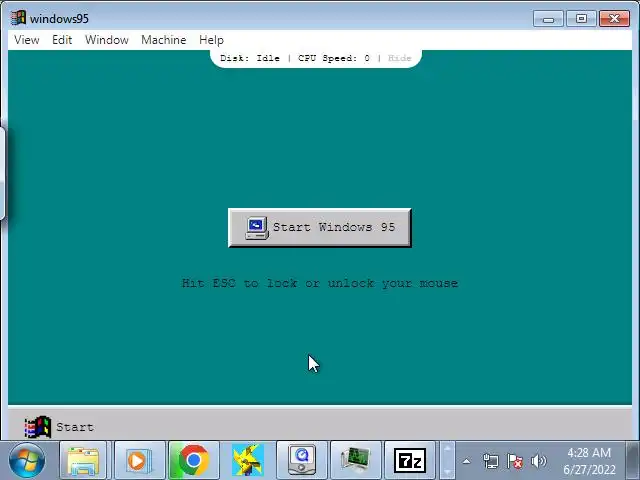Open the Windows 7 Start orb
This screenshot has width=640, height=480.
tap(27, 461)
